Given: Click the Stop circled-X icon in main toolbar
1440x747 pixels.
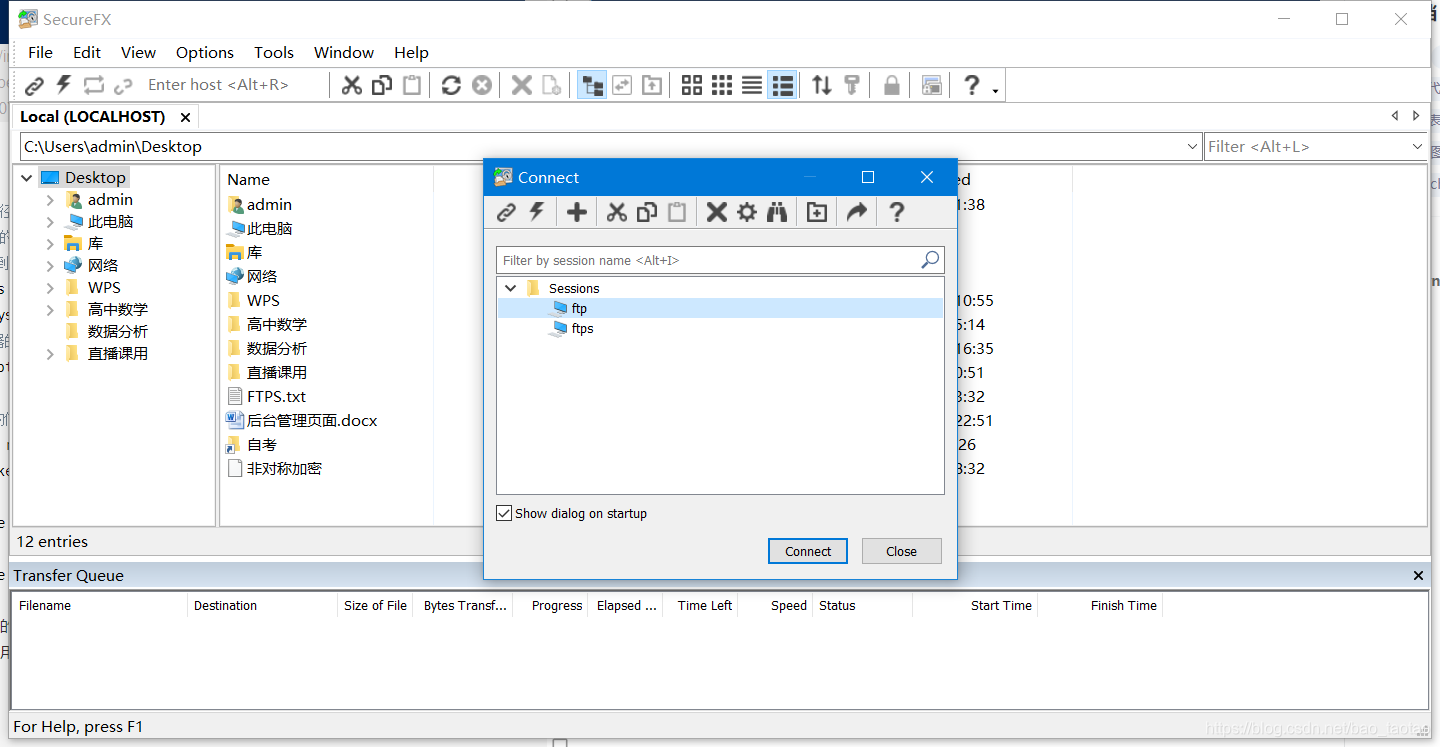Looking at the screenshot, I should pos(482,85).
